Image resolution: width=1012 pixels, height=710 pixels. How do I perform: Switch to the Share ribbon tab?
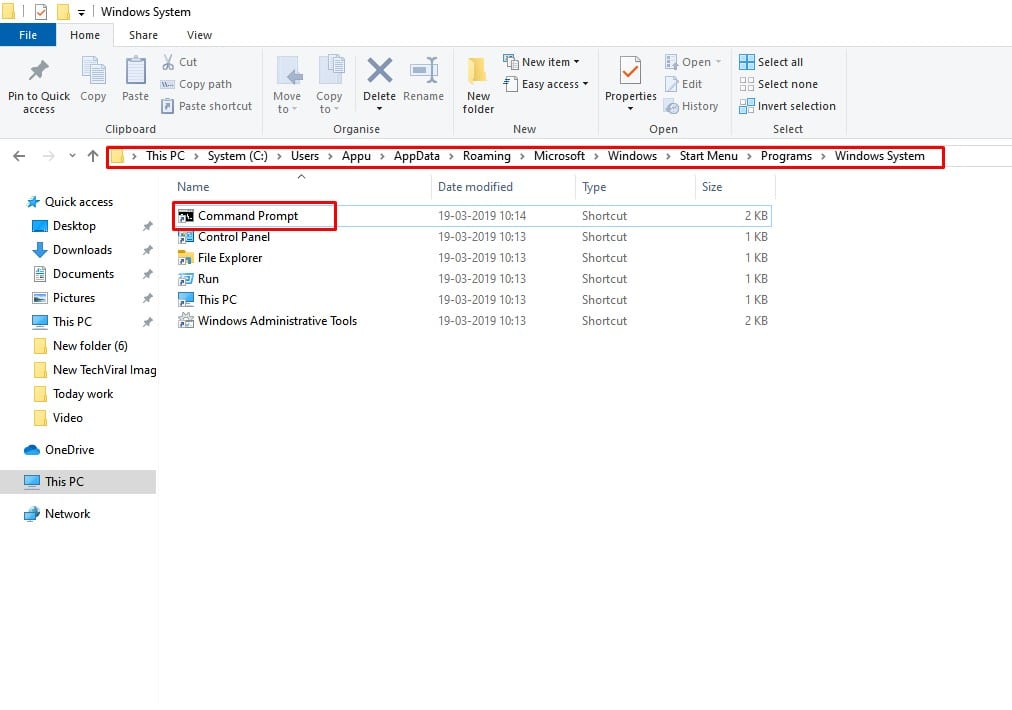pos(143,35)
